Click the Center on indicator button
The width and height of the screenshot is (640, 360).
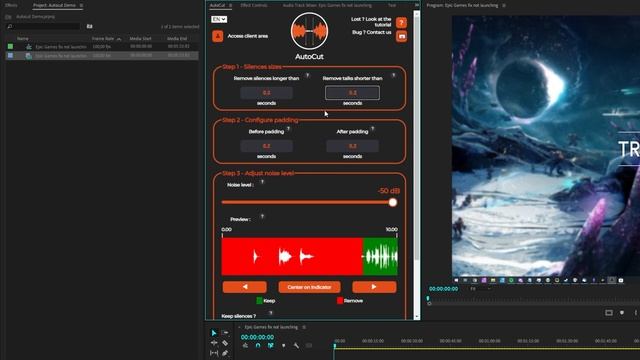tap(309, 287)
